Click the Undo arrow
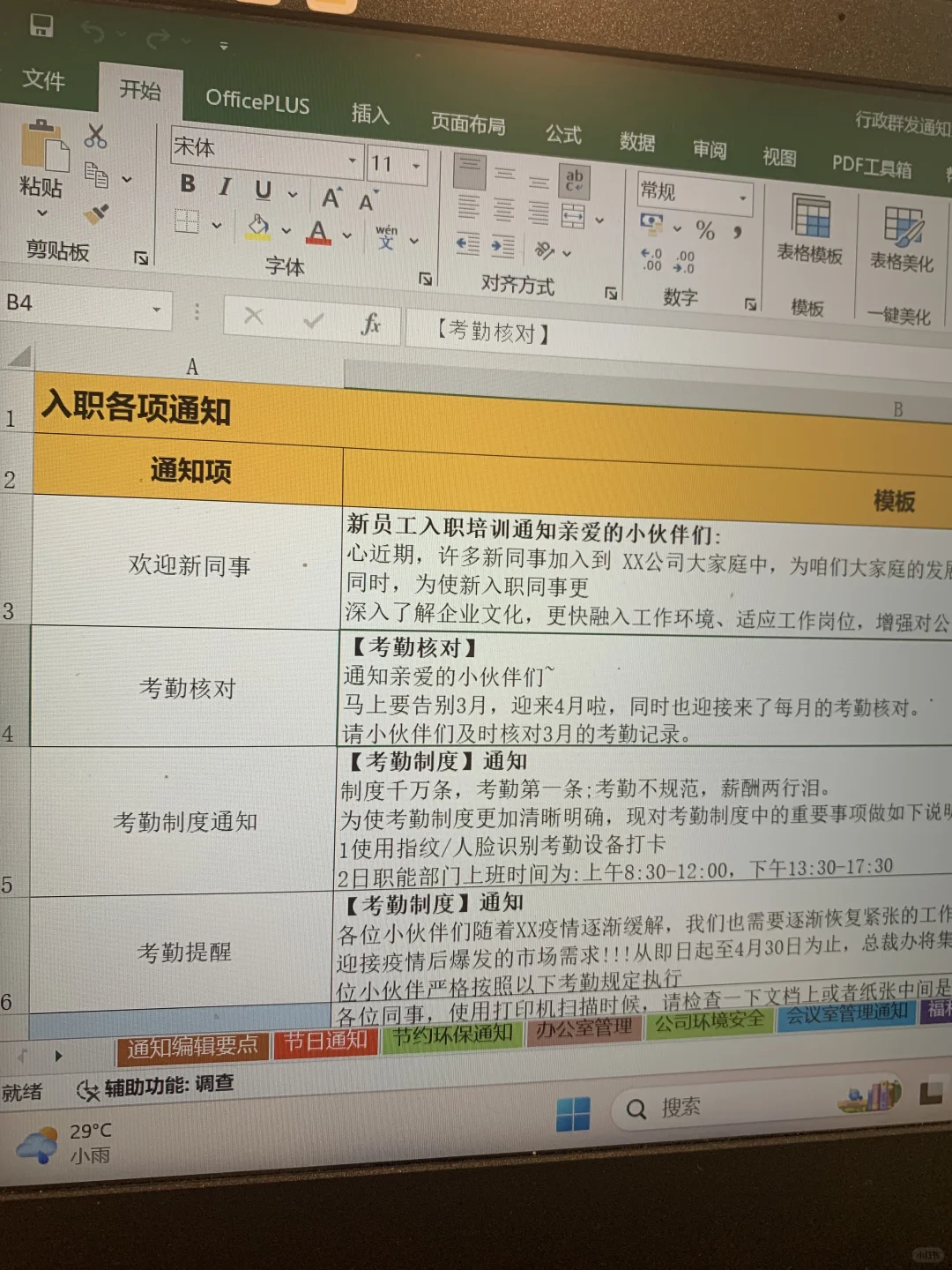 click(93, 34)
